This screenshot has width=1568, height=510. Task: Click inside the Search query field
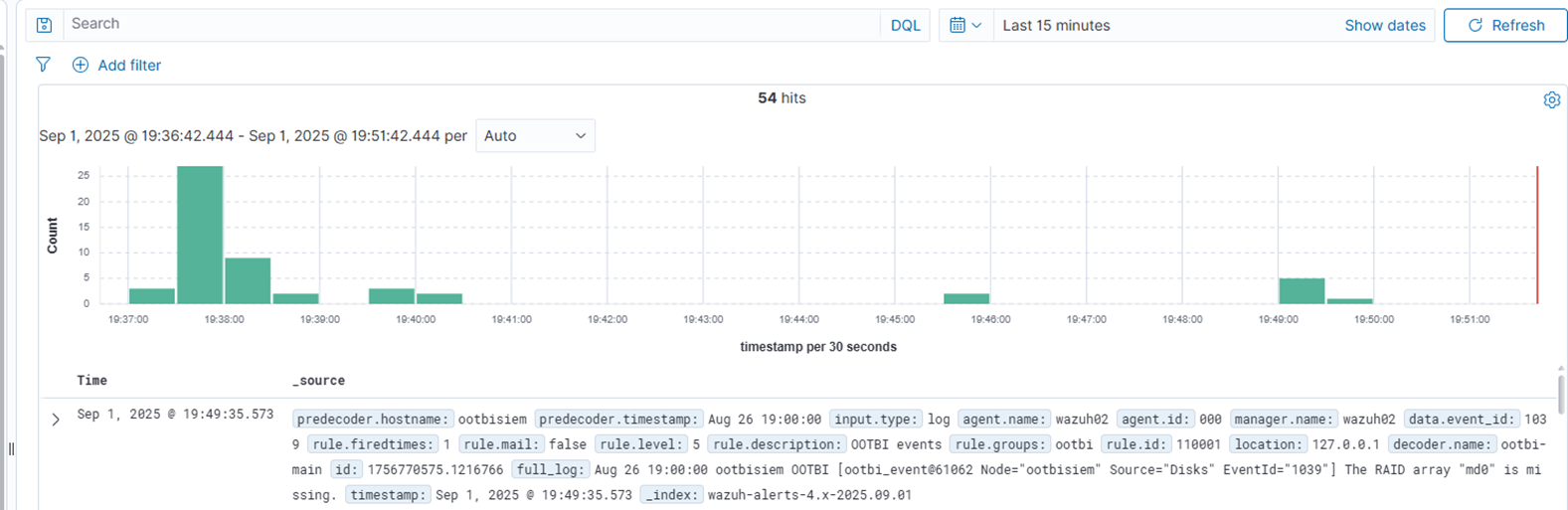coord(467,25)
